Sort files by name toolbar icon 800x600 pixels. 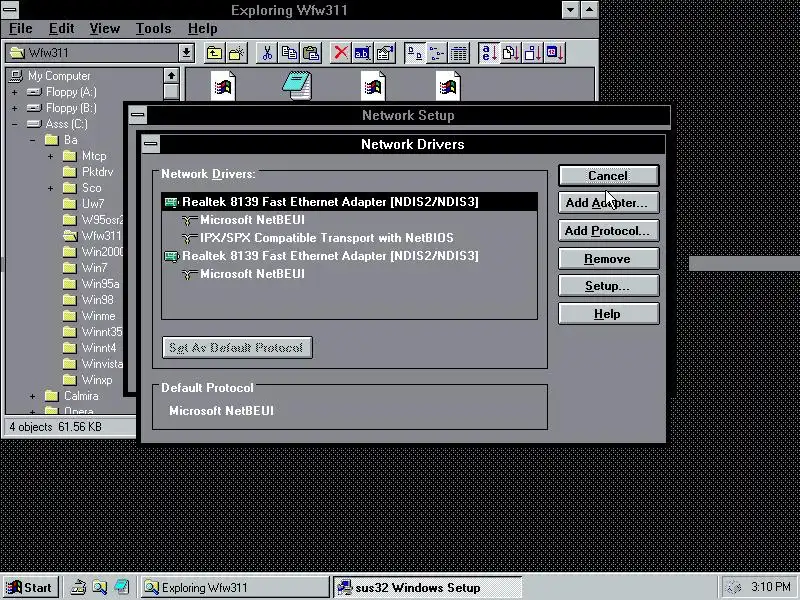pos(489,53)
